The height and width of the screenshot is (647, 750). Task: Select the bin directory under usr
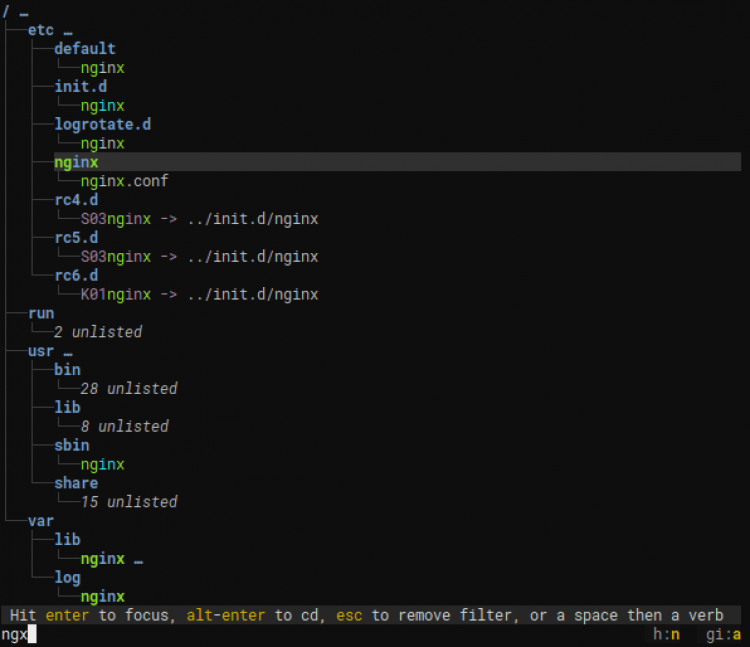tap(67, 370)
